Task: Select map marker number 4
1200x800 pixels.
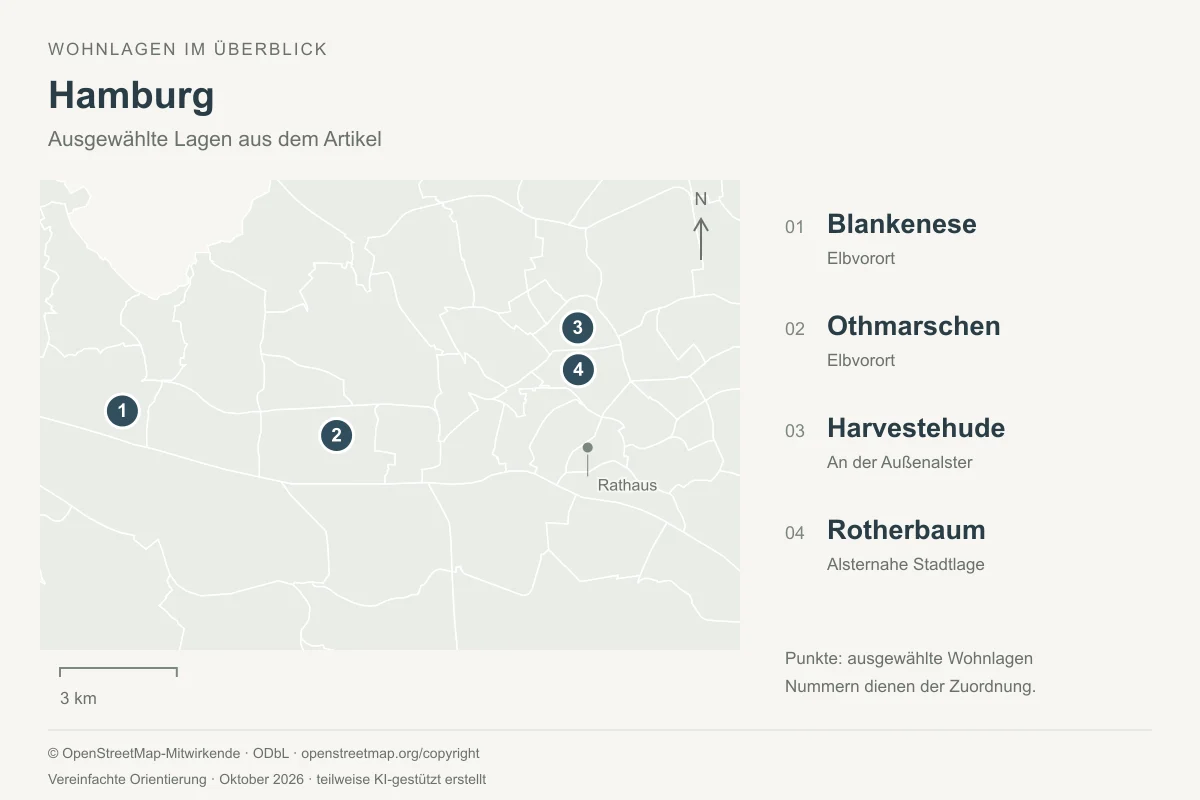Action: click(x=578, y=370)
